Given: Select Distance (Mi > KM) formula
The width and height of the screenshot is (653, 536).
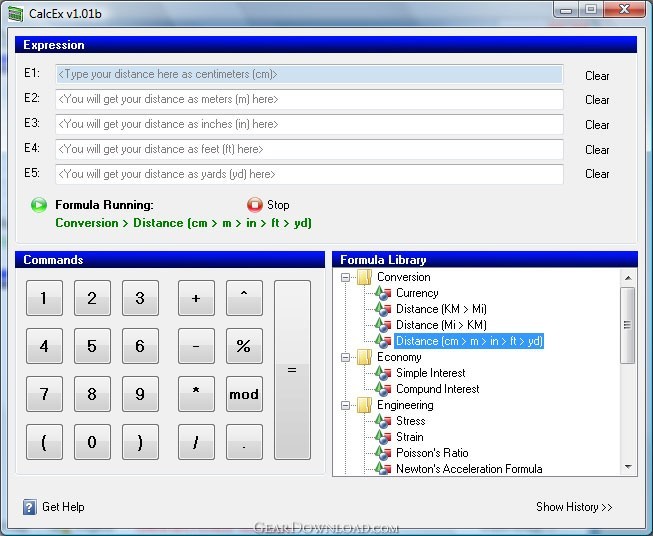Looking at the screenshot, I should [x=441, y=325].
